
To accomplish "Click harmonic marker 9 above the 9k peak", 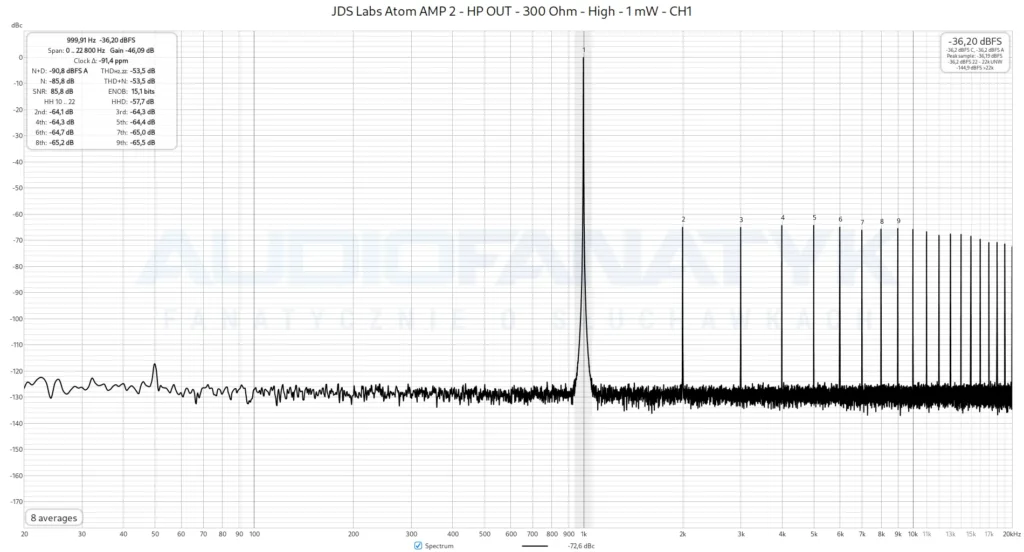I will click(899, 221).
